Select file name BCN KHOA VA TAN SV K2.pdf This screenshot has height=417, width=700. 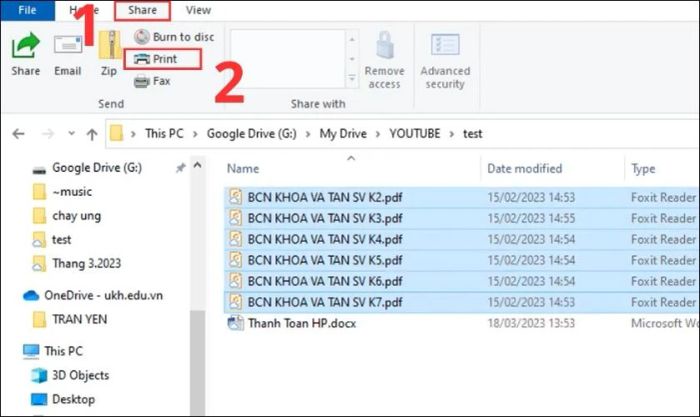point(325,197)
